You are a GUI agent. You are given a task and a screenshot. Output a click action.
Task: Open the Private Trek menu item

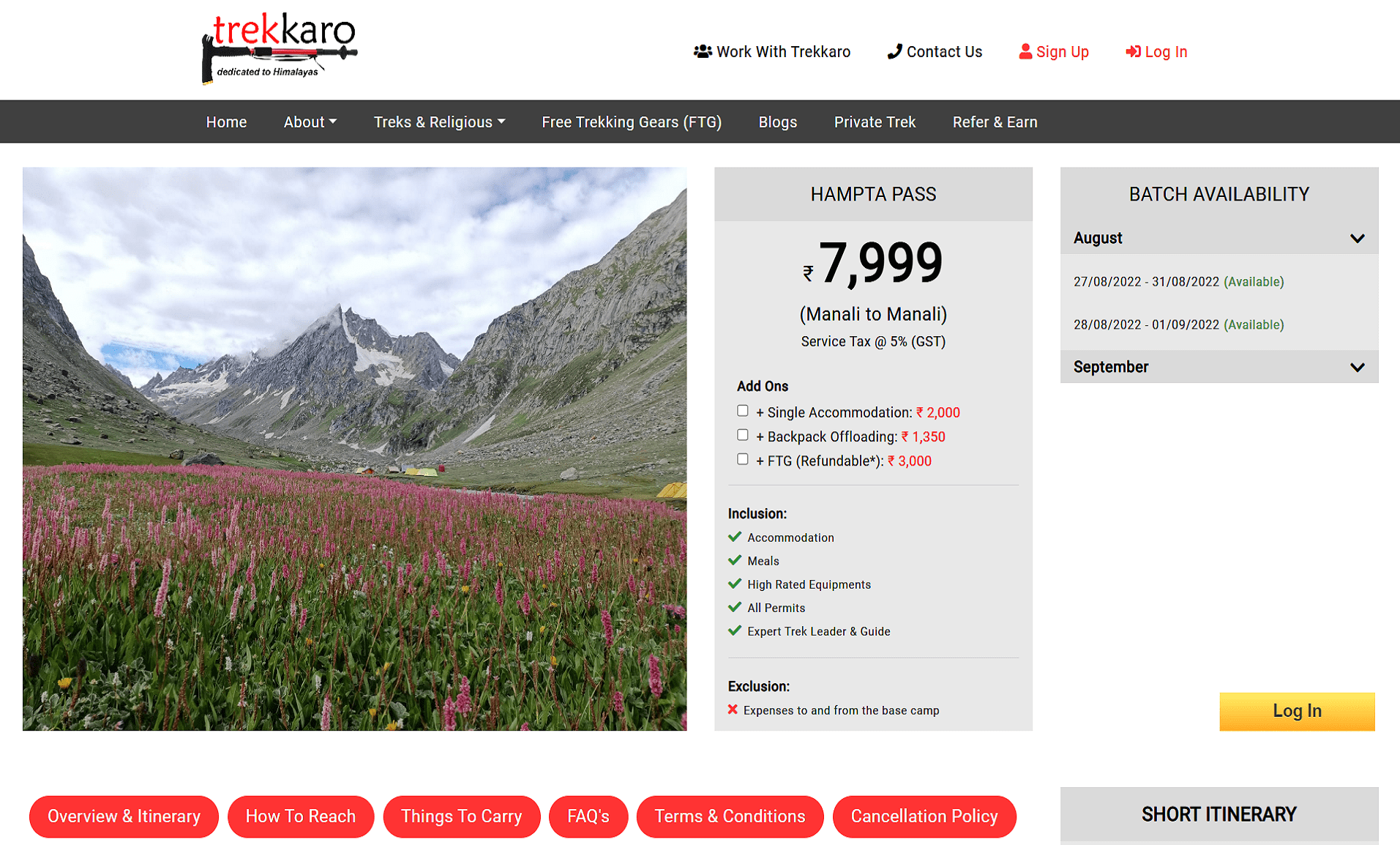875,122
